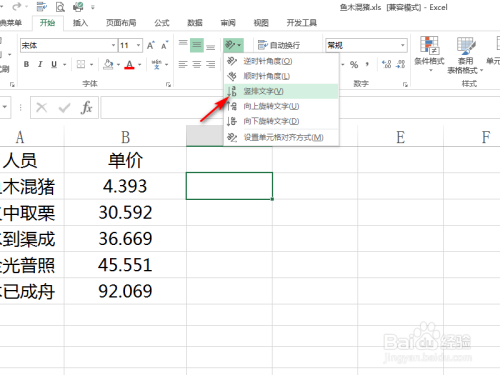Click the phonetic guide 文 icon
This screenshot has height=375, width=500.
point(156,64)
